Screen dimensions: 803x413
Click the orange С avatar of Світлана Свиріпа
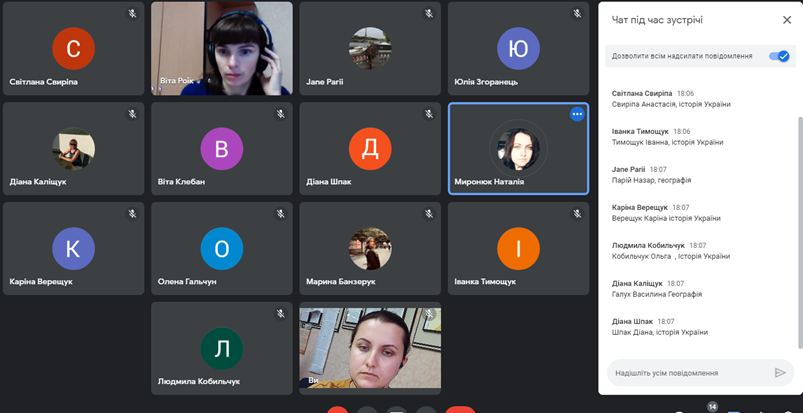point(73,48)
